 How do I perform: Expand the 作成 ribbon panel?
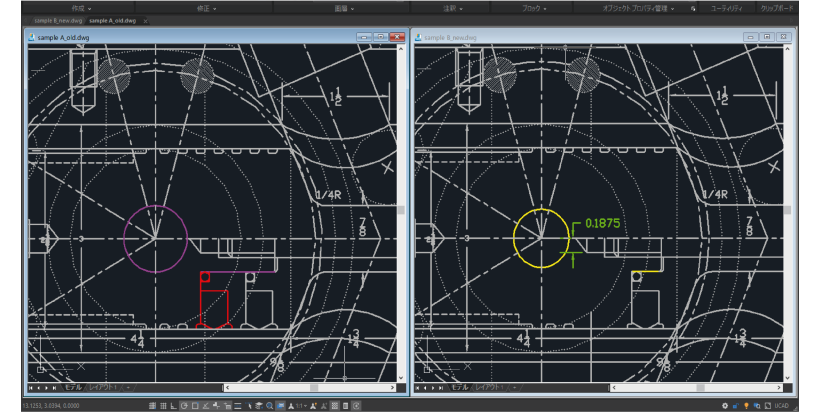point(81,8)
